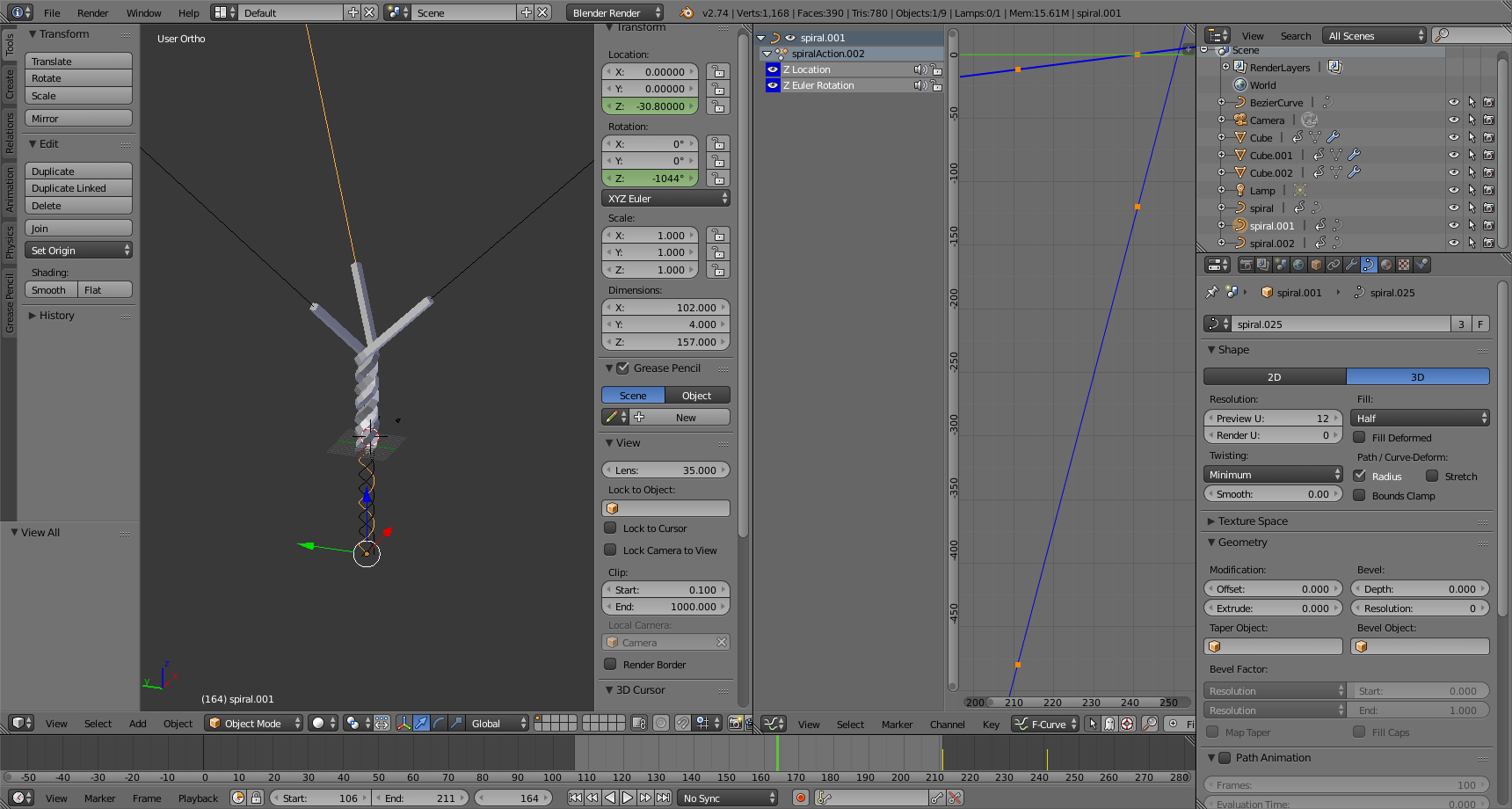This screenshot has width=1512, height=809.
Task: Click the lifebuoy normalize icon in graph editor
Action: (x=1127, y=724)
